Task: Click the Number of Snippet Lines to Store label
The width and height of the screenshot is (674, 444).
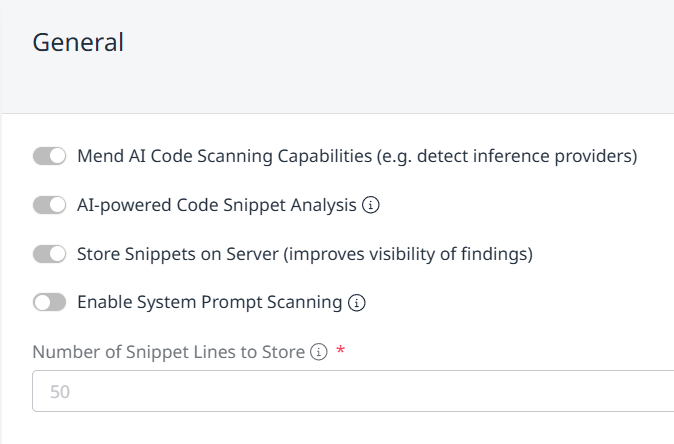Action: (x=168, y=352)
